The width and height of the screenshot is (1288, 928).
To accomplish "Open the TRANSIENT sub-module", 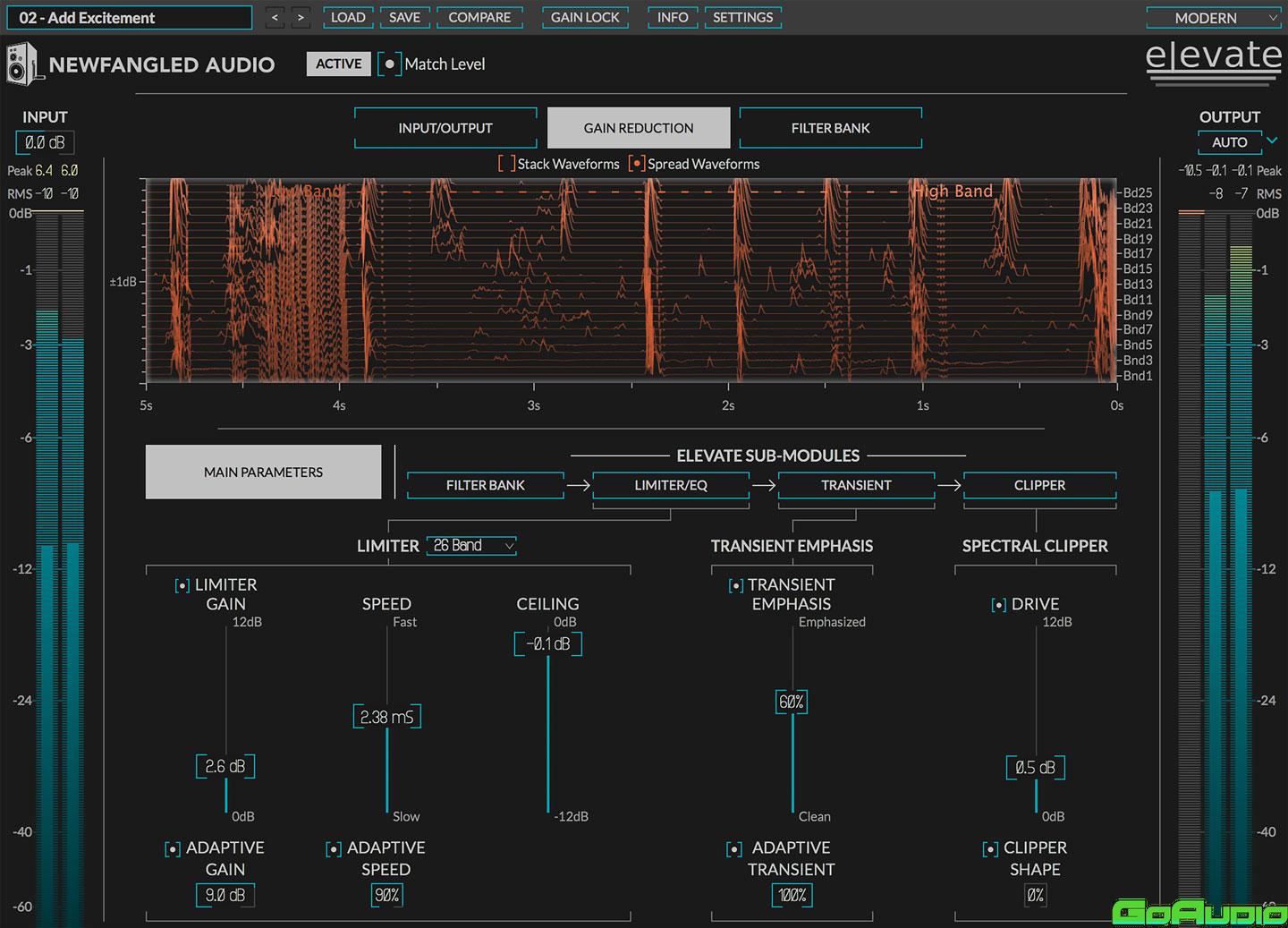I will tap(856, 485).
